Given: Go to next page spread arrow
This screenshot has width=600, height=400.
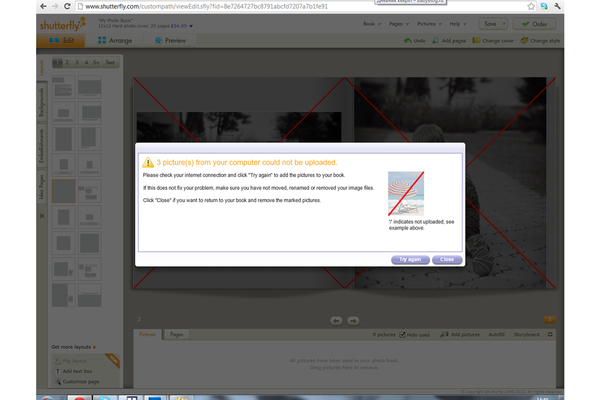Looking at the screenshot, I should coord(354,320).
